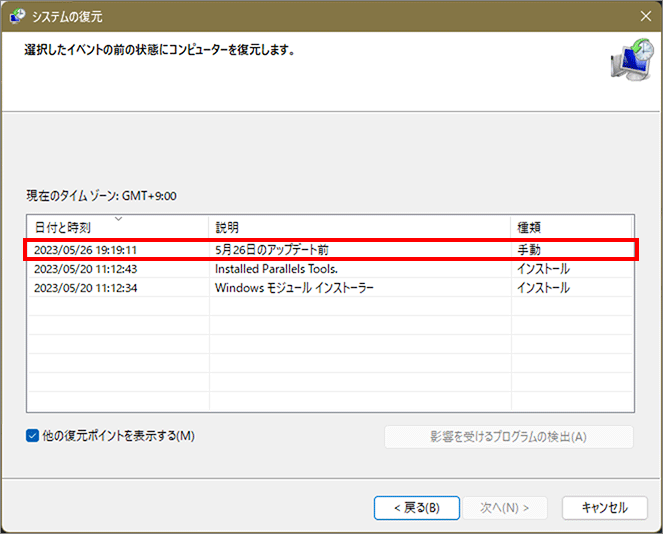Image resolution: width=663 pixels, height=534 pixels.
Task: Click 影響を受けるプログラムの検出(A) button
Action: pyautogui.click(x=508, y=437)
